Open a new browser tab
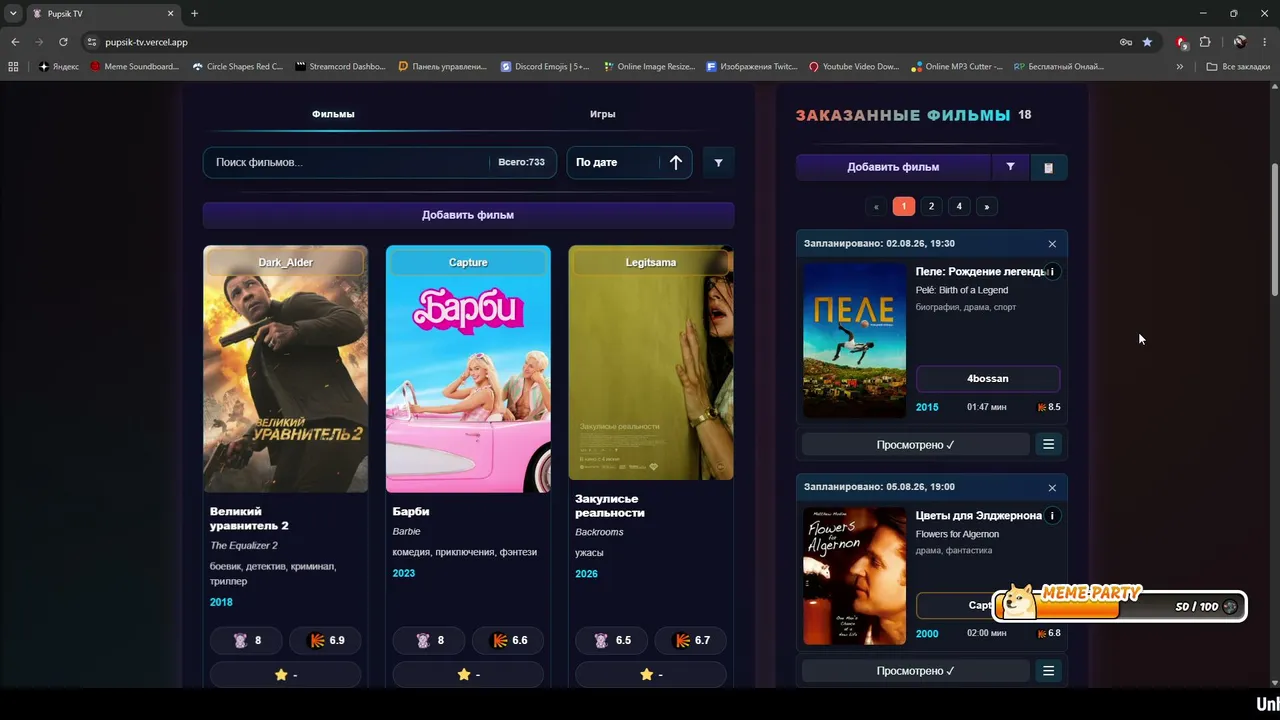 194,14
